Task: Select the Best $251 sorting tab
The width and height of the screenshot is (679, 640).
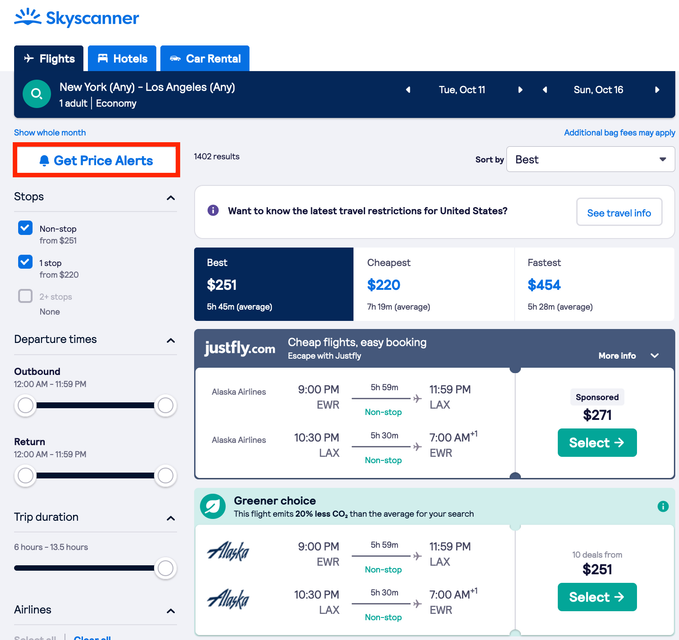Action: coord(274,284)
